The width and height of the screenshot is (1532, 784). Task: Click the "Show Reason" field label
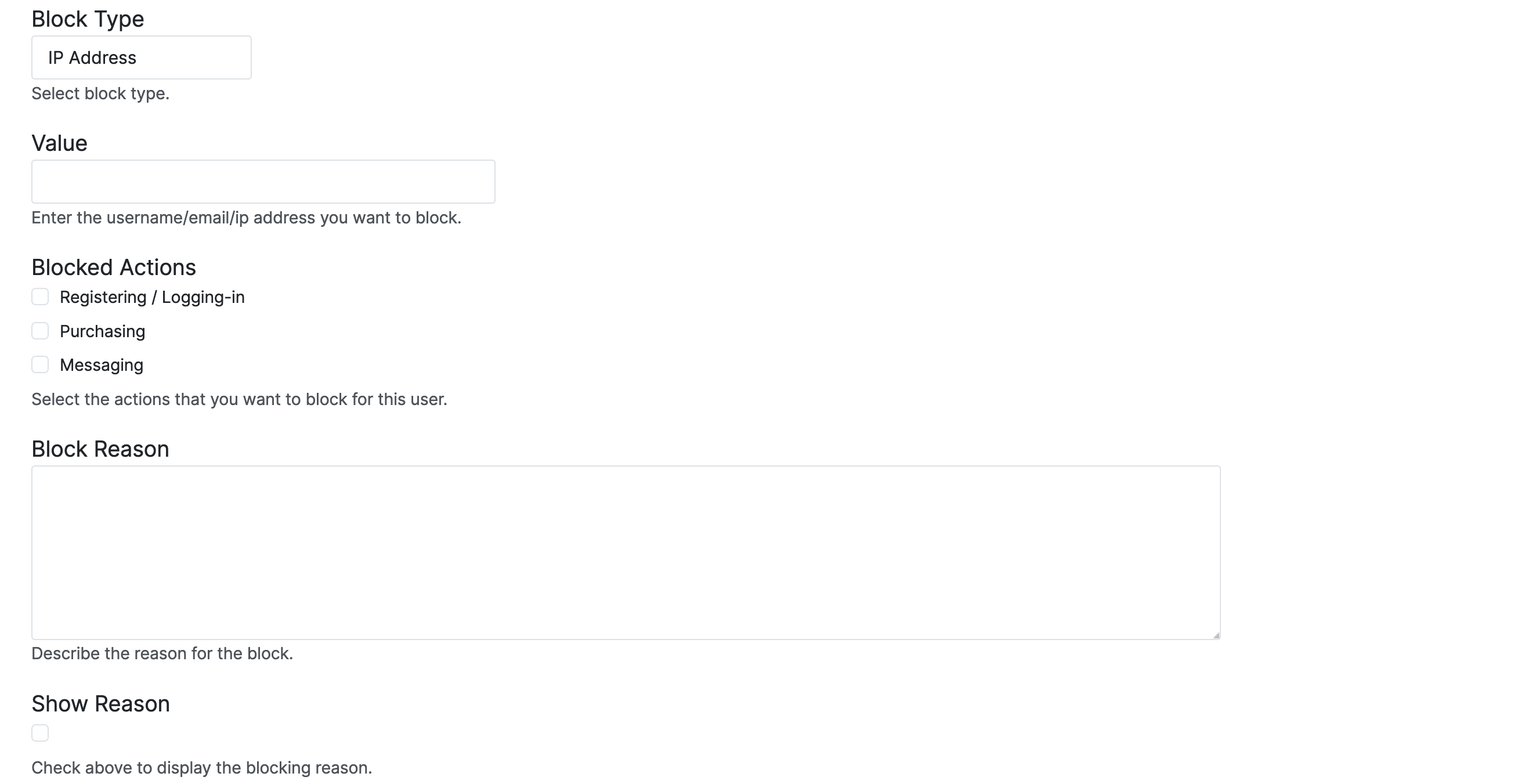pyautogui.click(x=100, y=704)
